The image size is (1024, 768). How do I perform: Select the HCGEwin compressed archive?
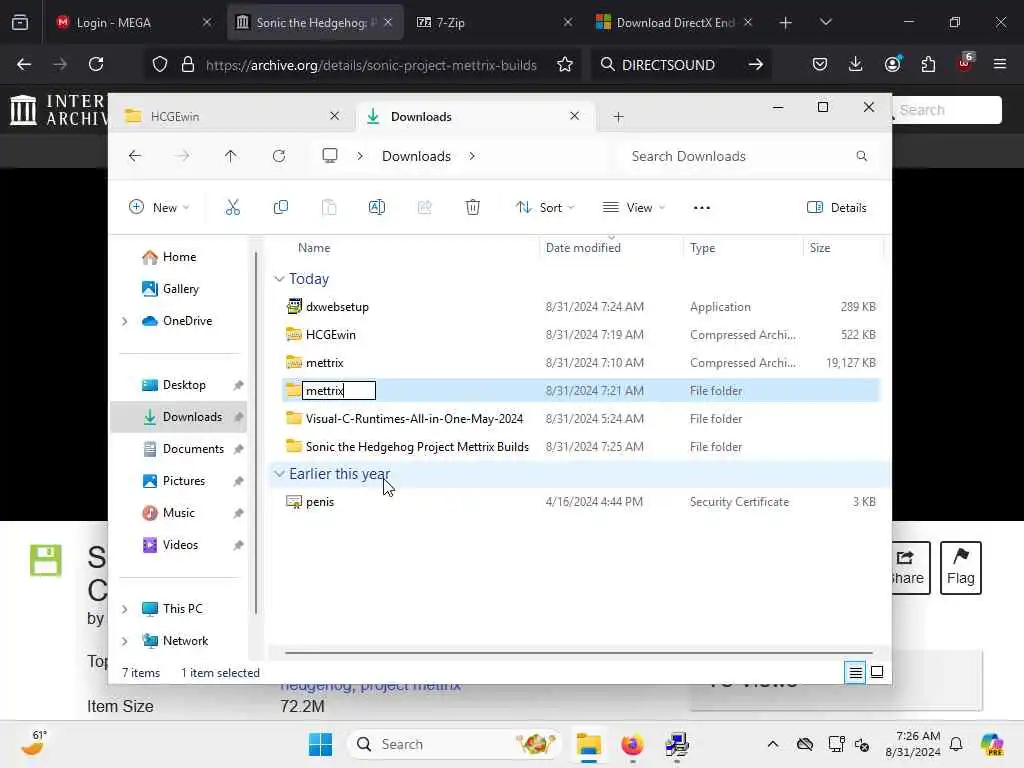coord(581,334)
